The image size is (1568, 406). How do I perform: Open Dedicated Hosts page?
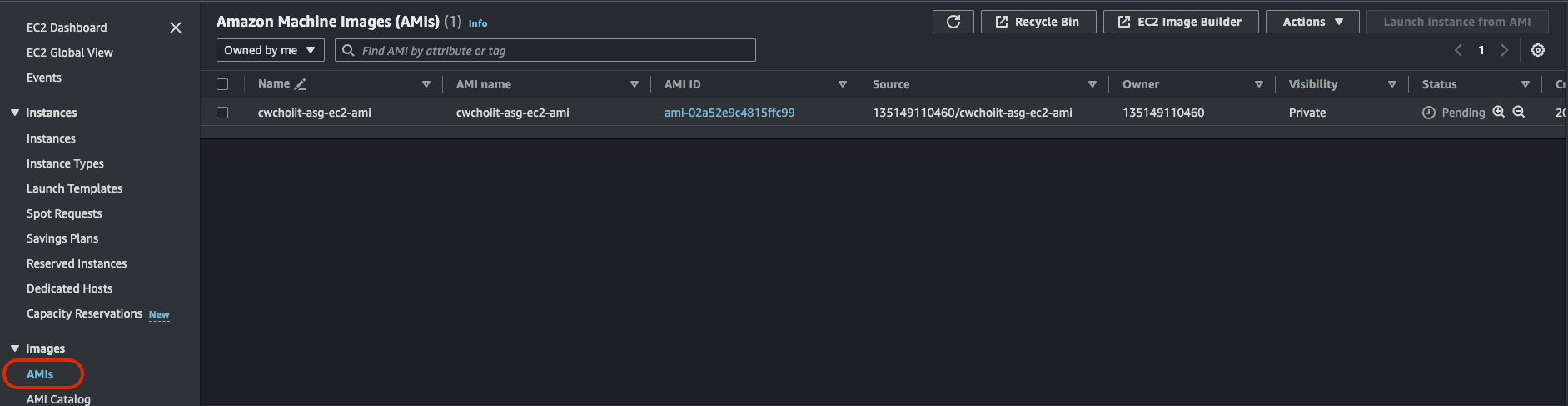tap(69, 288)
